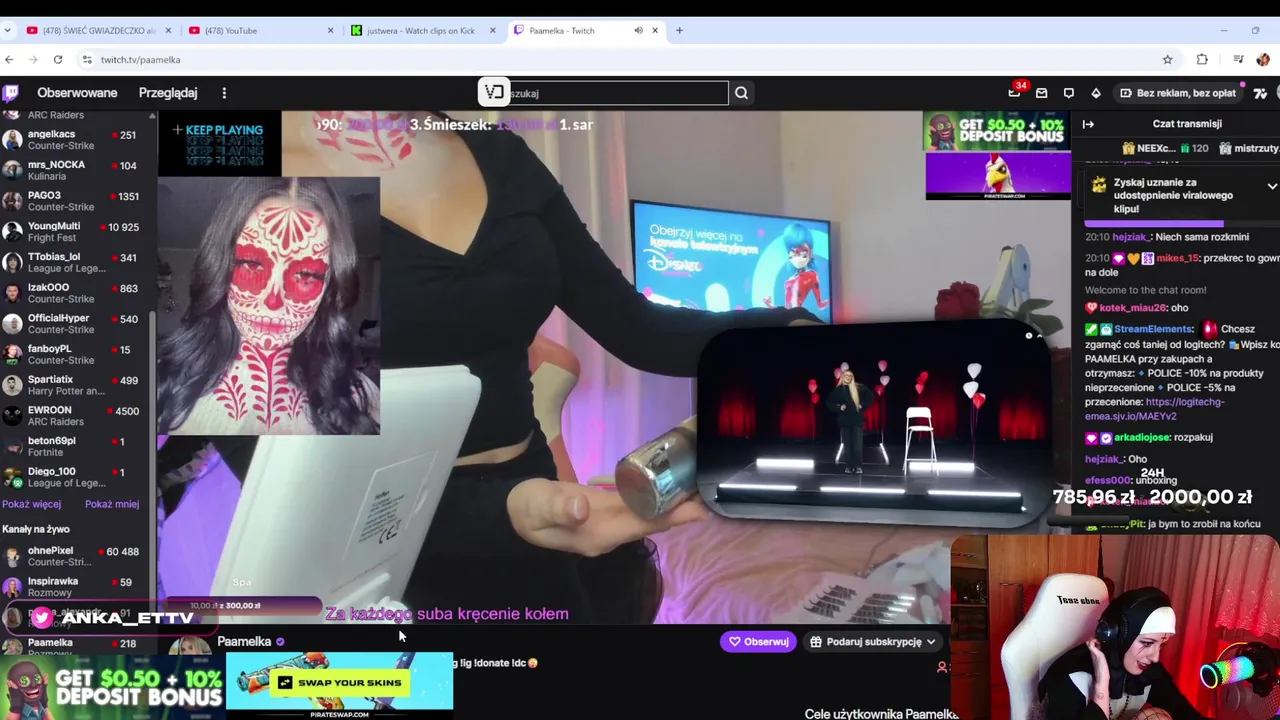The image size is (1280, 720).
Task: Open the logitechg-emea link in chat
Action: (1154, 409)
